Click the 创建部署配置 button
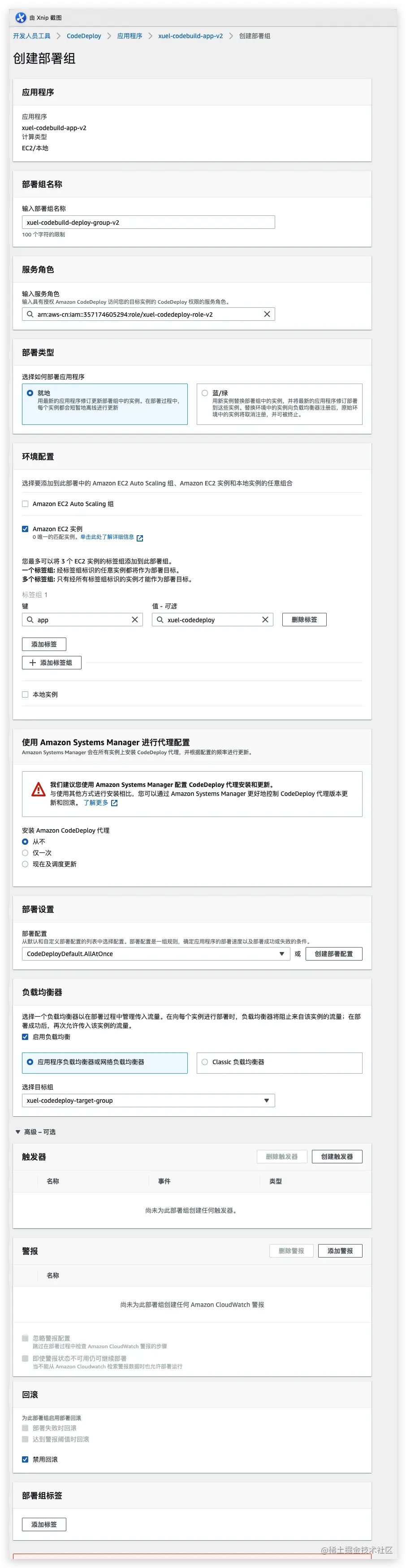This screenshot has width=406, height=1568. [x=334, y=954]
